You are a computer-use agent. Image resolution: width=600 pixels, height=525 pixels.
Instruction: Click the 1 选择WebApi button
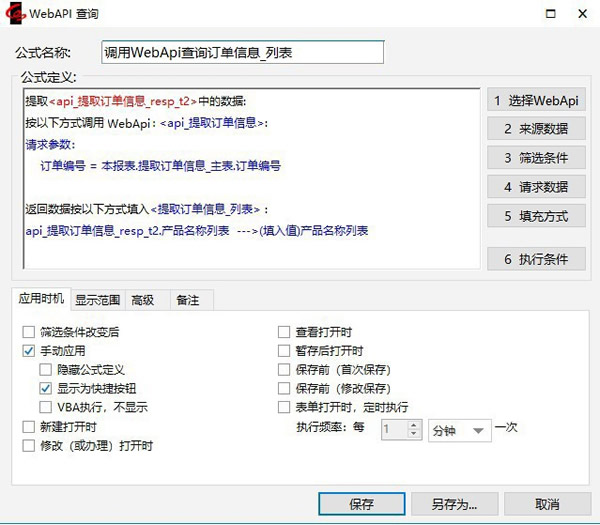(535, 100)
